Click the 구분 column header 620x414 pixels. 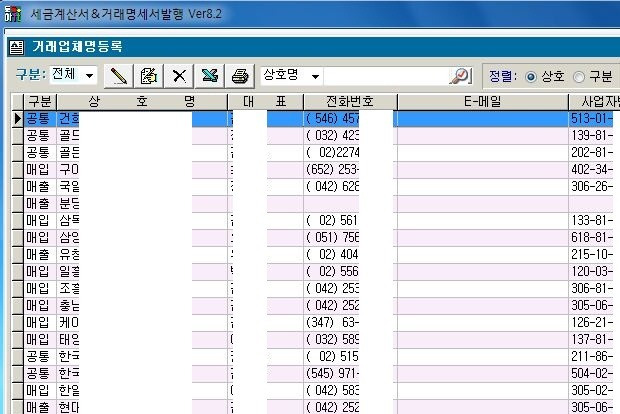(x=40, y=102)
